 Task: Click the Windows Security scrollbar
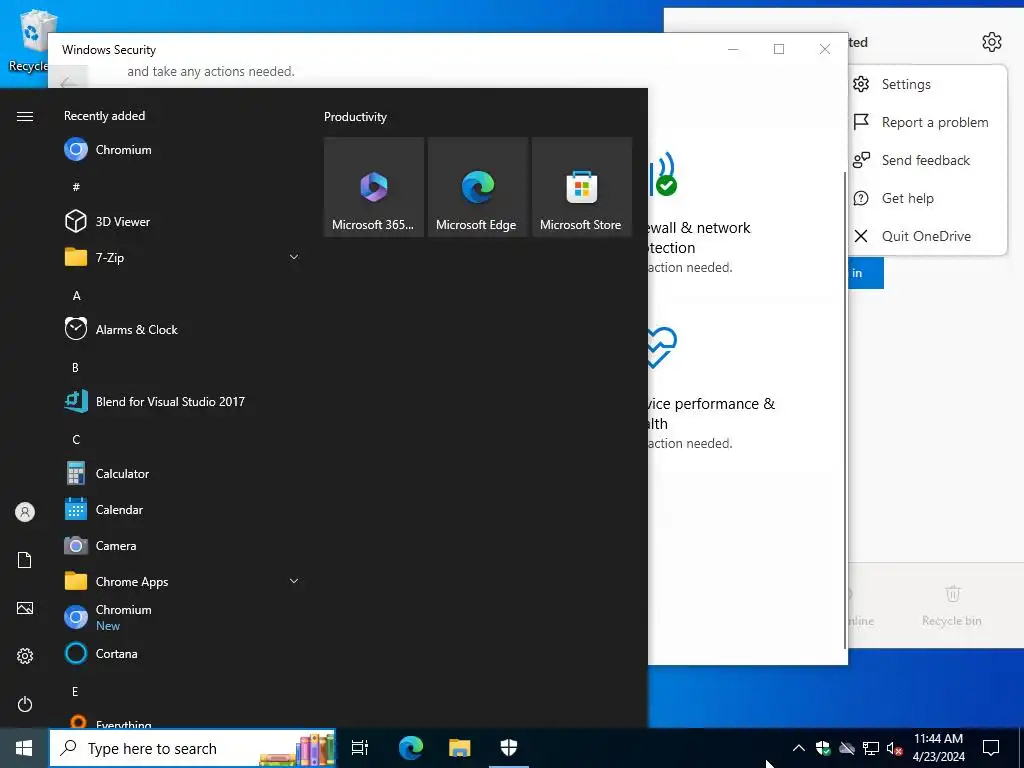(x=846, y=410)
